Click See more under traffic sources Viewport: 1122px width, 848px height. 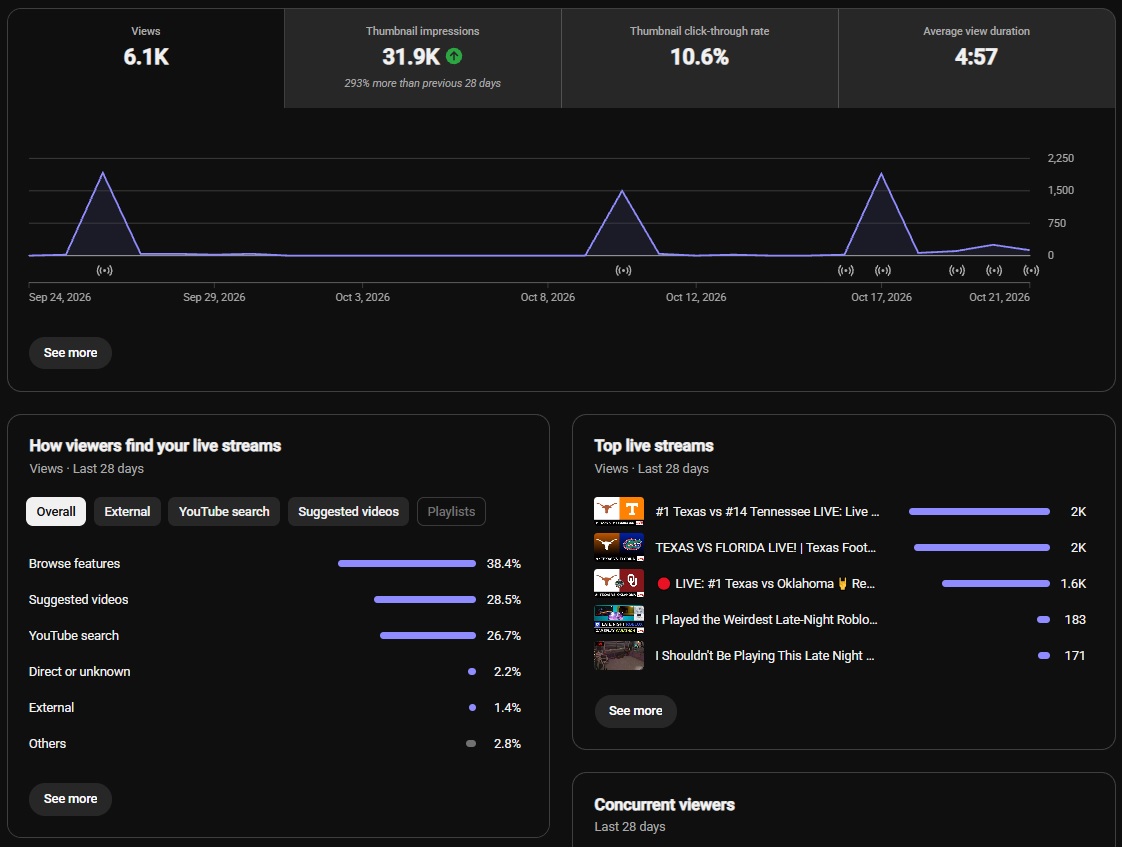click(70, 799)
